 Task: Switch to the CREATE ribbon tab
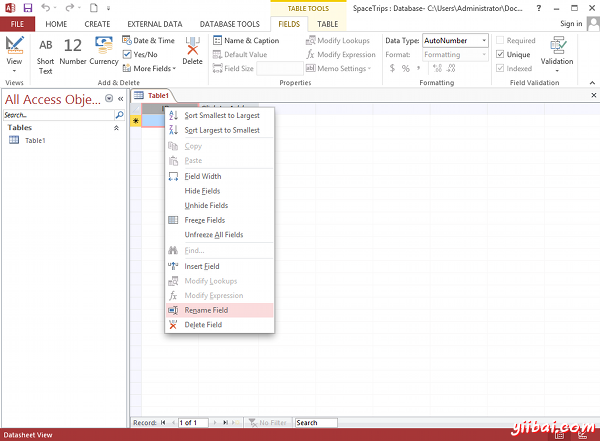tap(97, 23)
